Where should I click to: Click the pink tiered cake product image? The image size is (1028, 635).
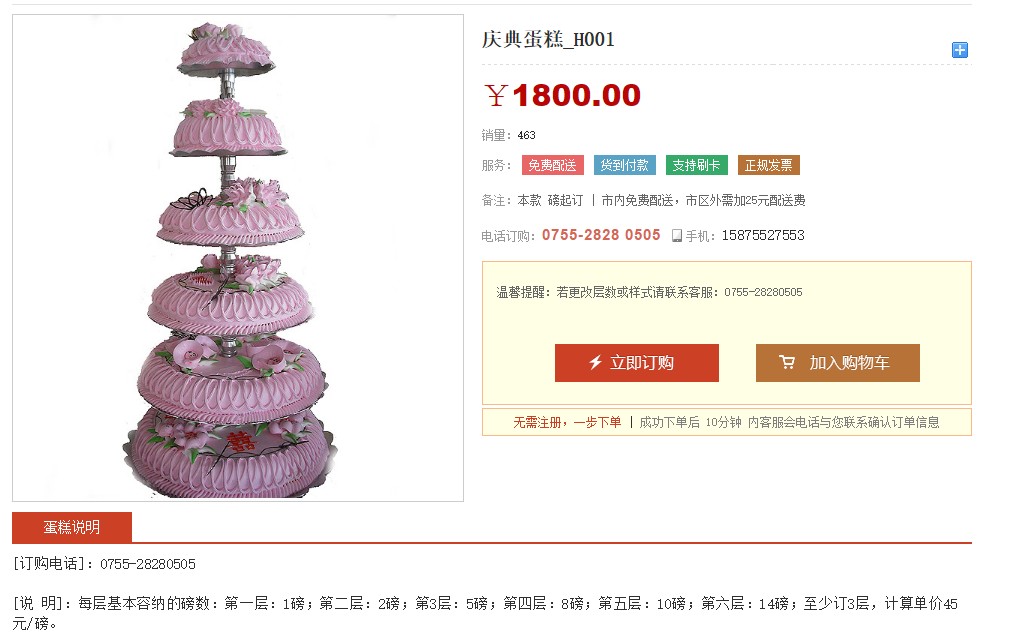pos(238,258)
